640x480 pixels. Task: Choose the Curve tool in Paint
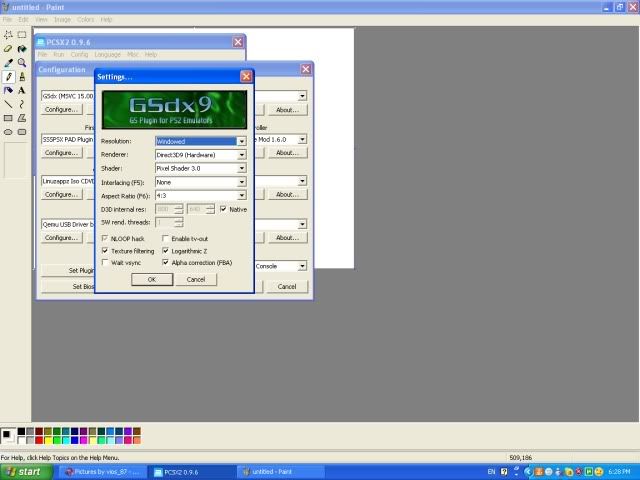(x=22, y=104)
